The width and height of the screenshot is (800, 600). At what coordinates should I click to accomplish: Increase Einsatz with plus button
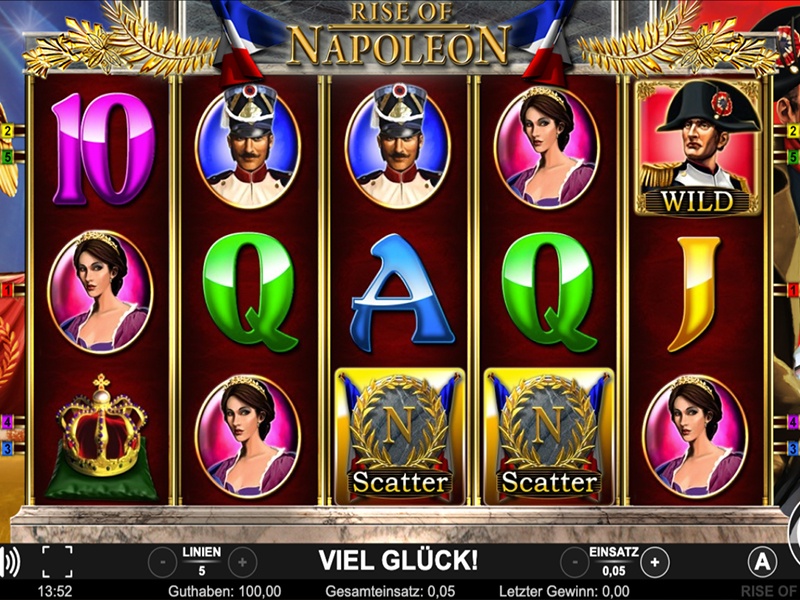point(655,563)
